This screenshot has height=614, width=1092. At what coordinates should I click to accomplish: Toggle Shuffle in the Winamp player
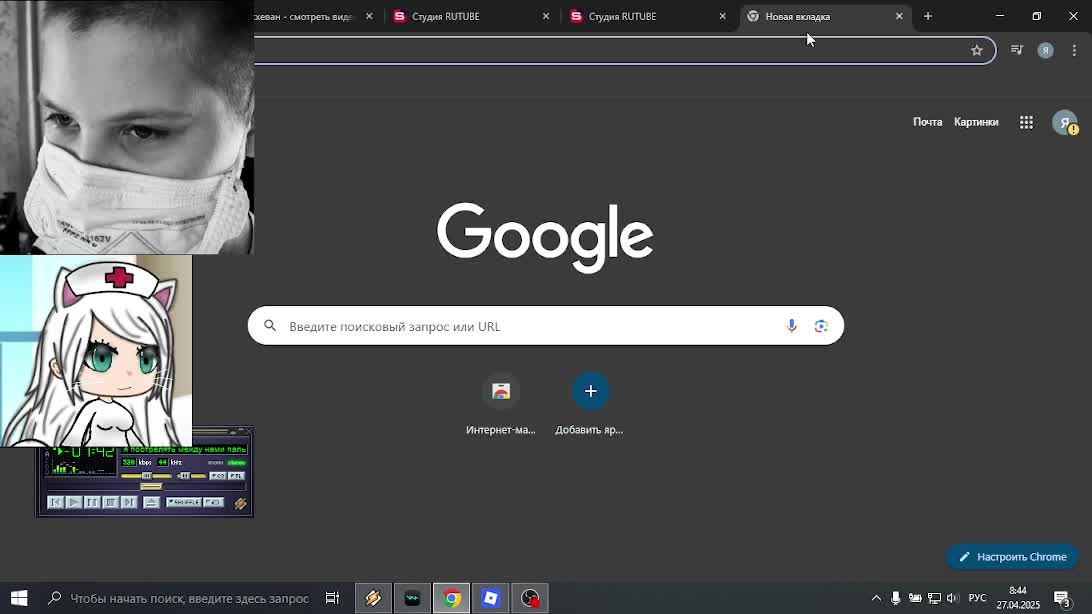tap(184, 502)
